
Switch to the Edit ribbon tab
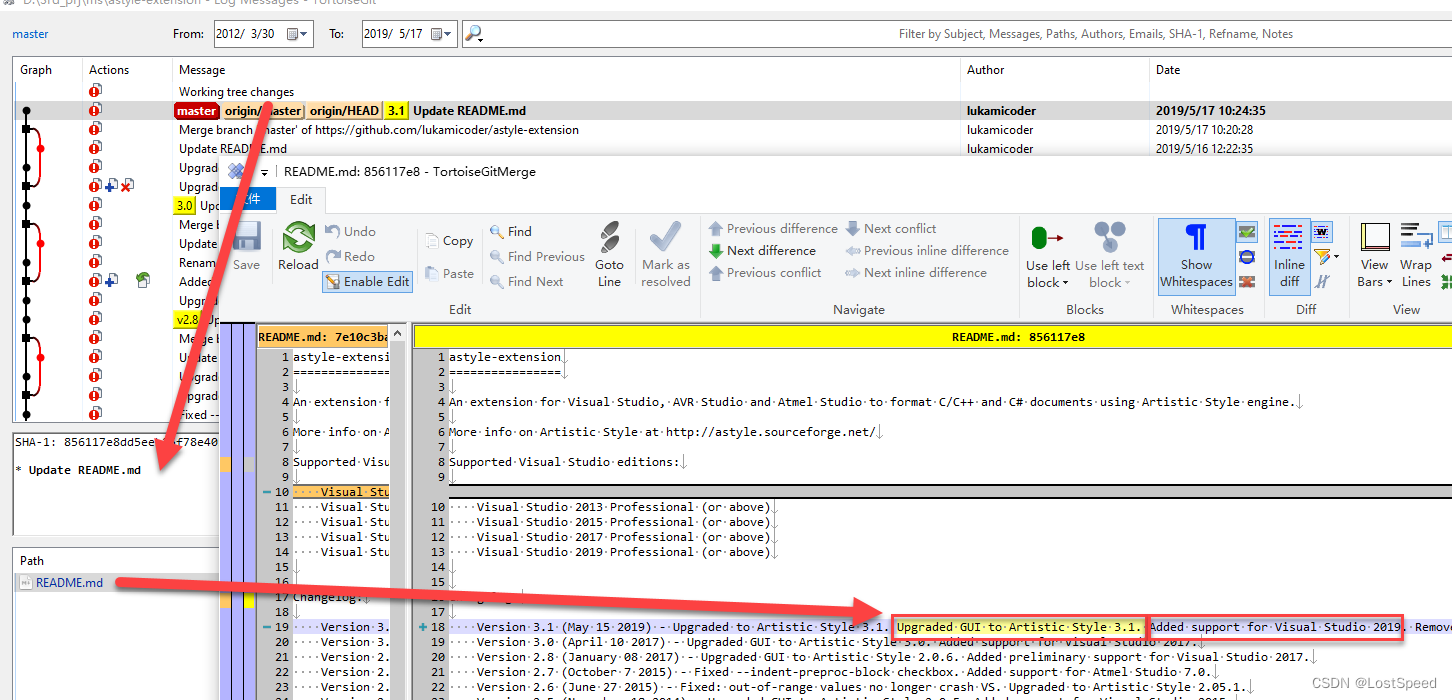click(x=301, y=199)
